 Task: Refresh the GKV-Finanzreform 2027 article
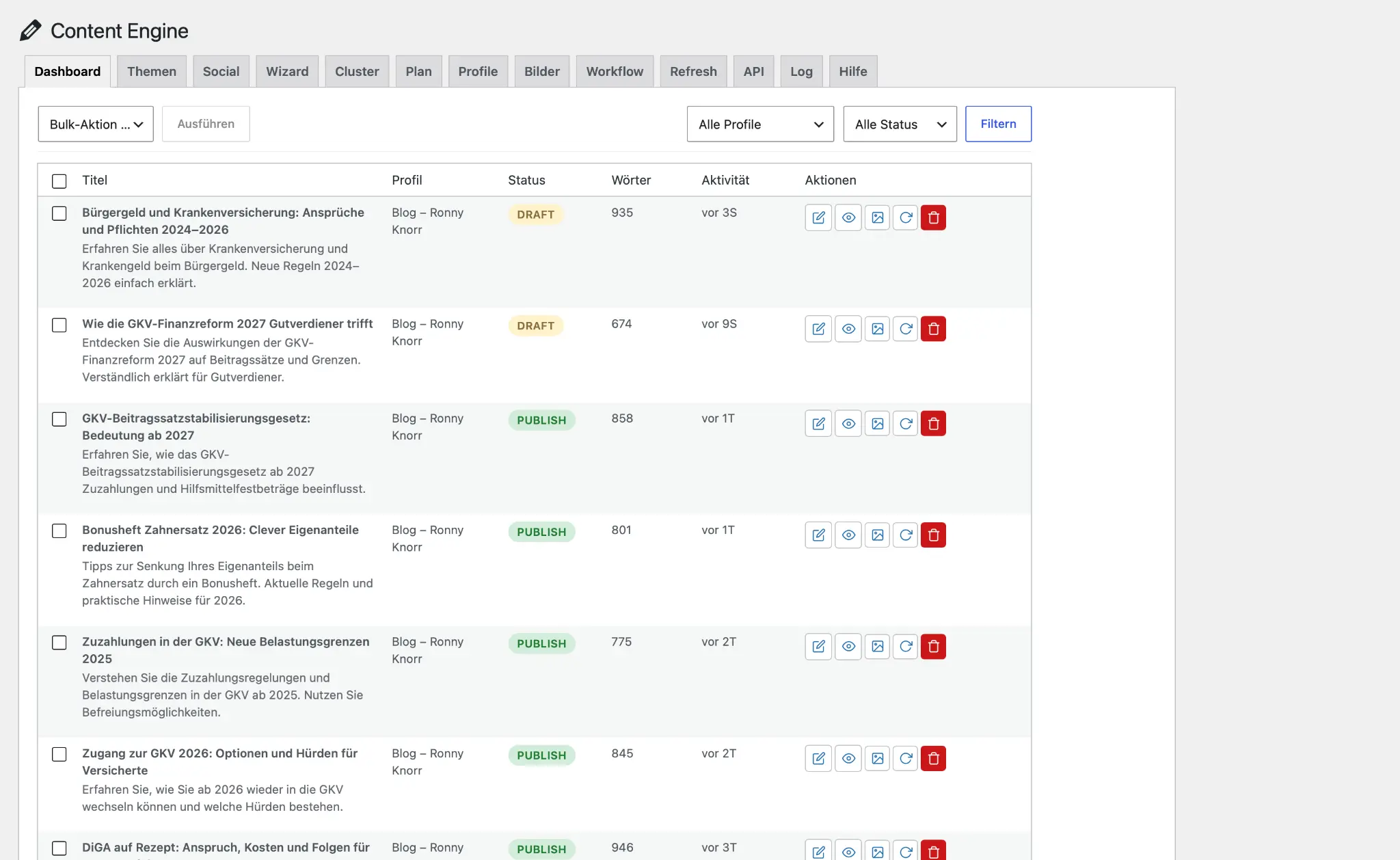[906, 329]
